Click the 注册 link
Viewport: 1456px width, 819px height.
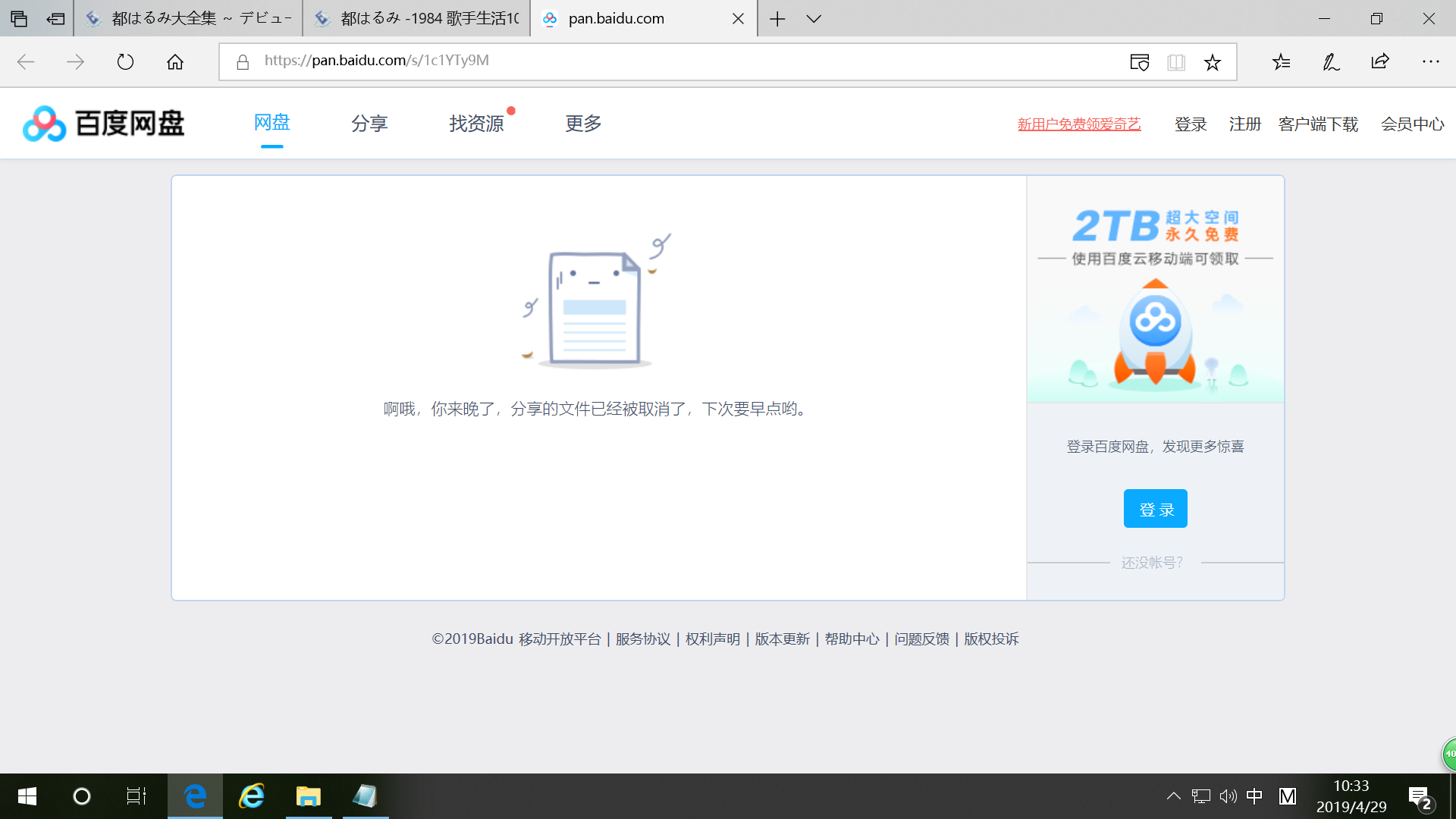[x=1245, y=124]
